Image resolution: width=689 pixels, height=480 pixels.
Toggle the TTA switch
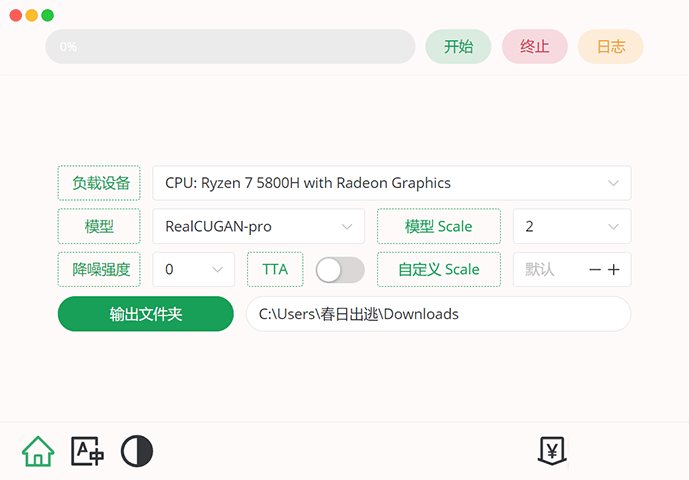(x=340, y=270)
